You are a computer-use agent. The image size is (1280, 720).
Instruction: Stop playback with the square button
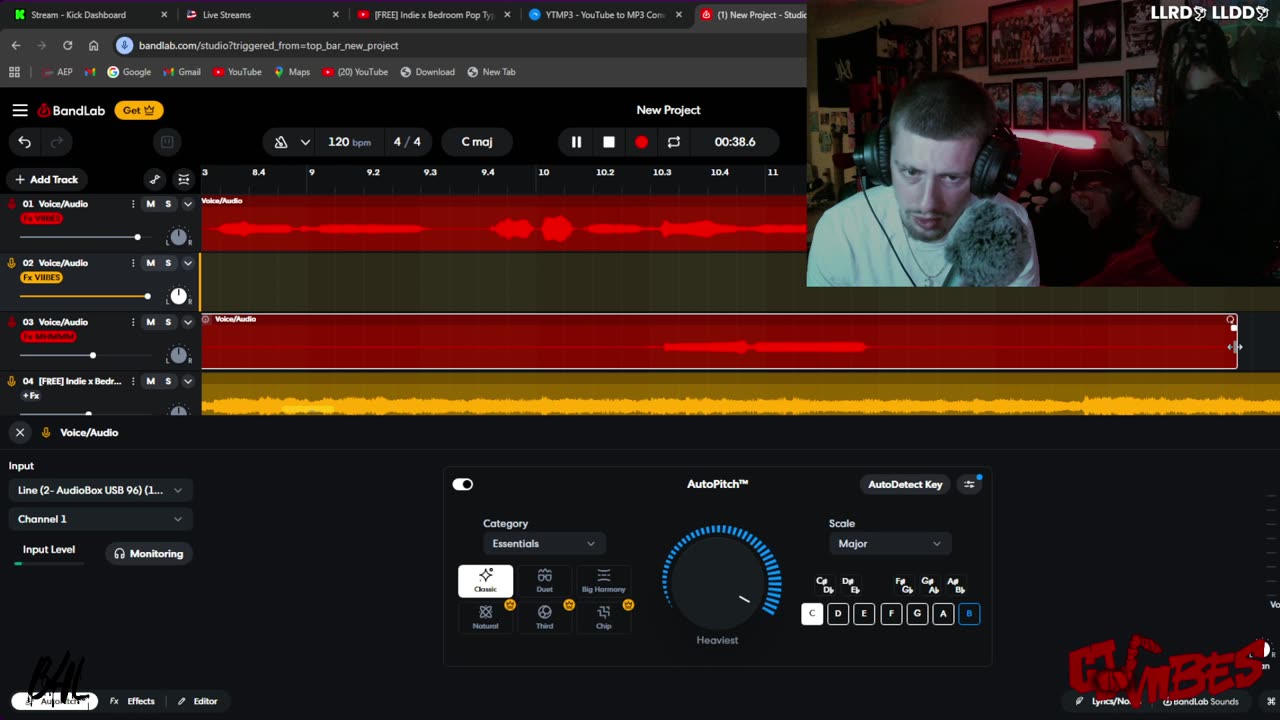[x=609, y=142]
